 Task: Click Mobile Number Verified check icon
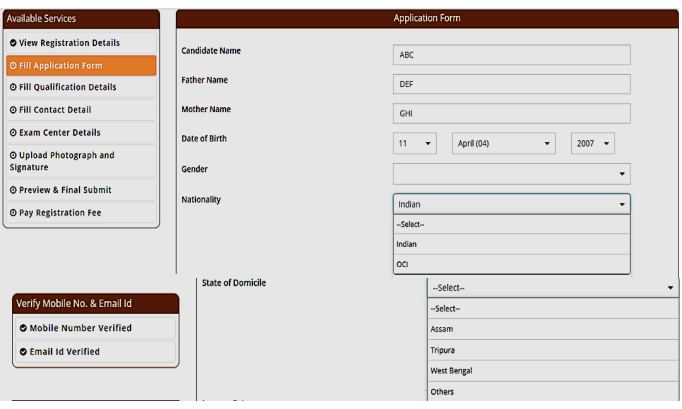[23, 328]
